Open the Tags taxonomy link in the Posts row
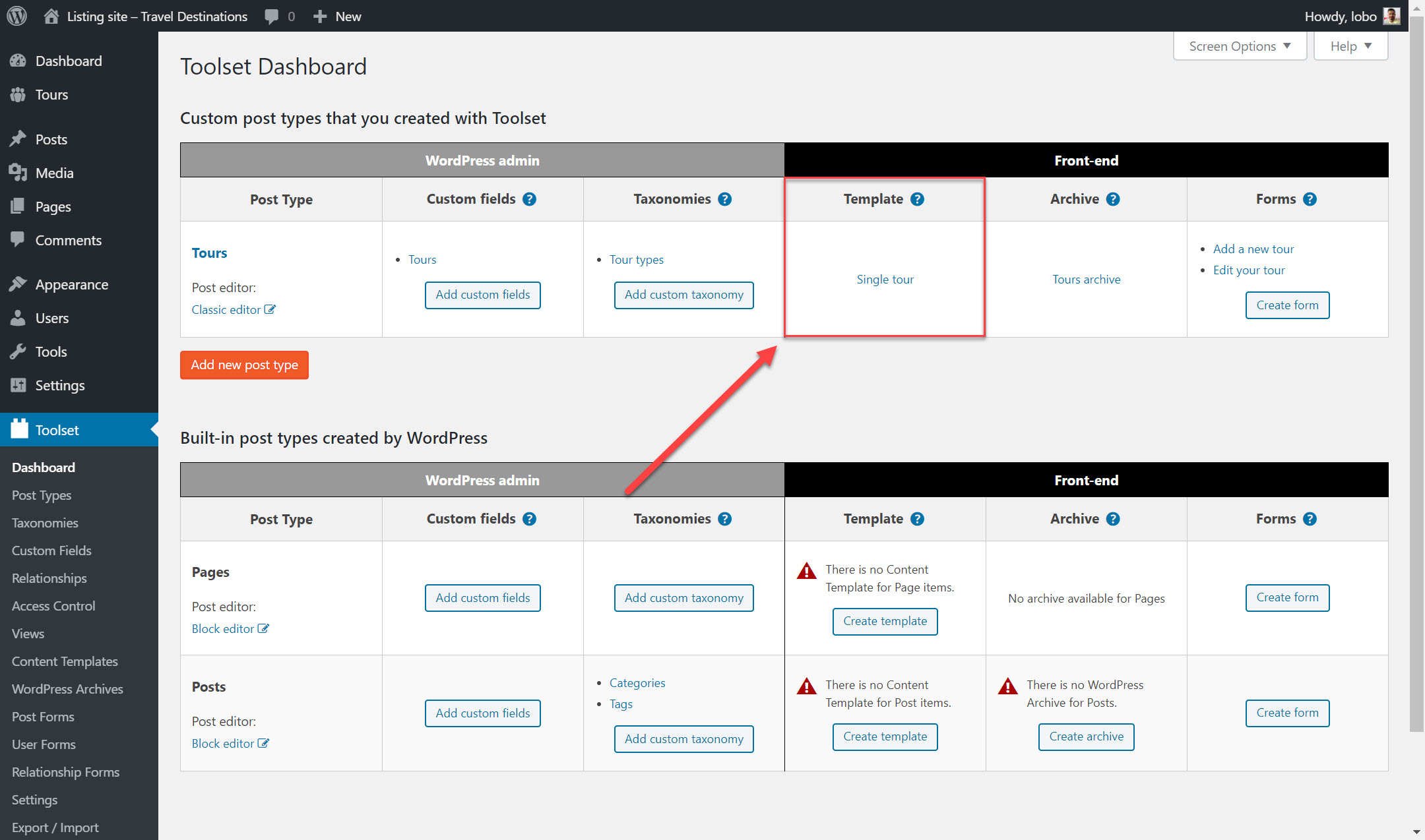Image resolution: width=1425 pixels, height=840 pixels. 621,704
